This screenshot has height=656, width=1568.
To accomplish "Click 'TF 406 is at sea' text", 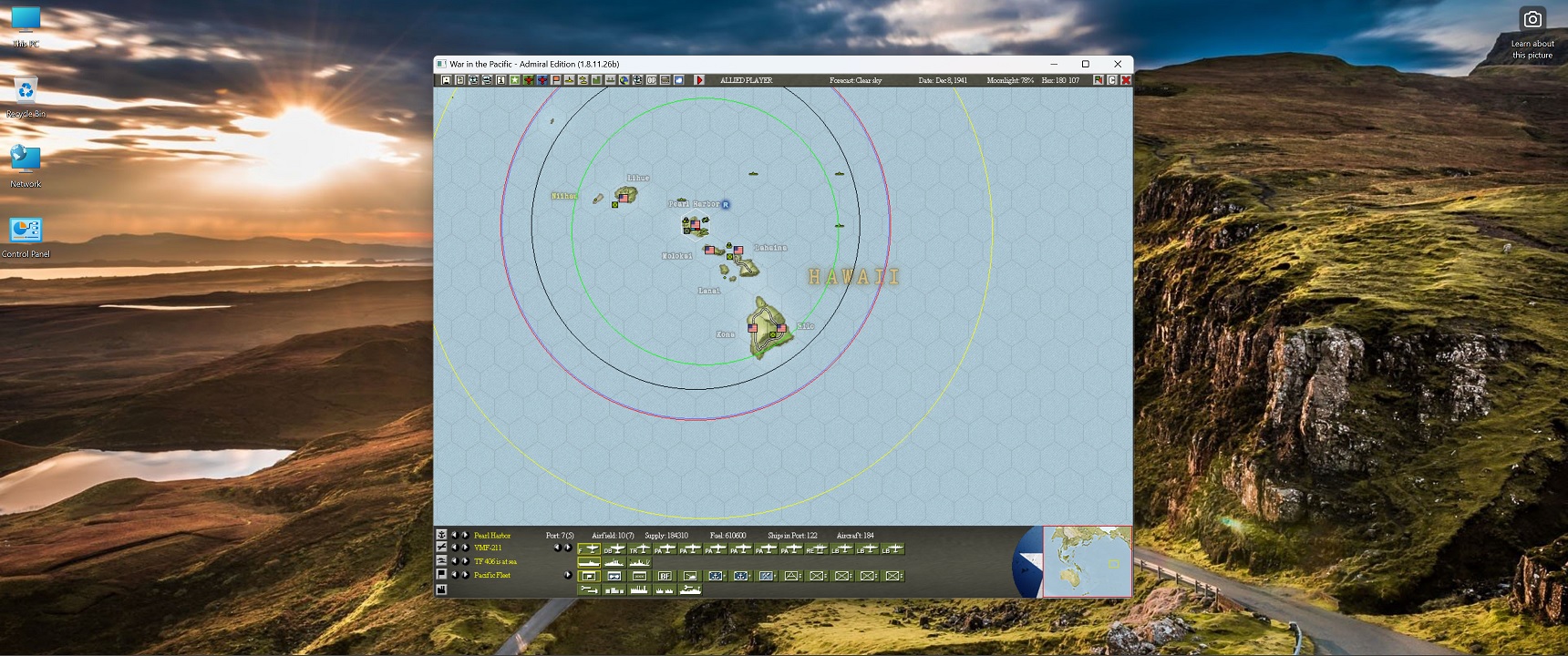I will [495, 562].
